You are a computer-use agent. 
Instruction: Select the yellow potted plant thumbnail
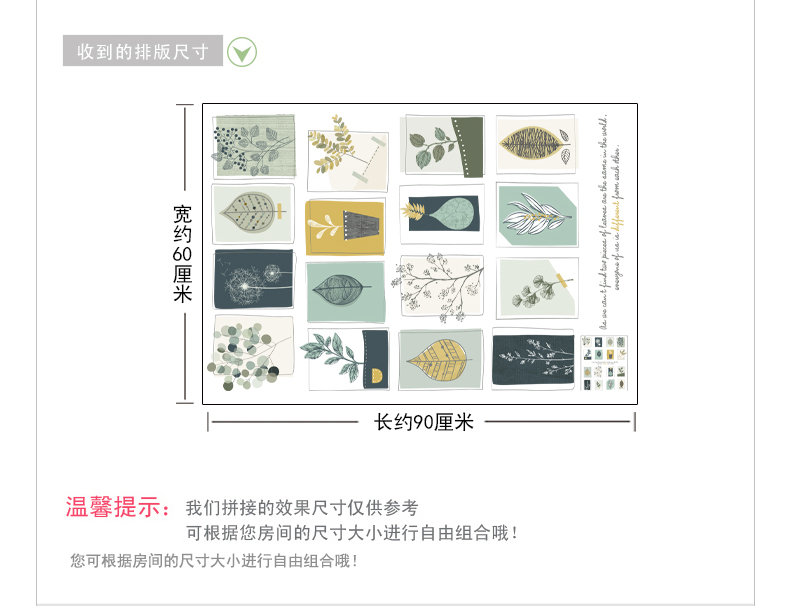click(x=346, y=227)
